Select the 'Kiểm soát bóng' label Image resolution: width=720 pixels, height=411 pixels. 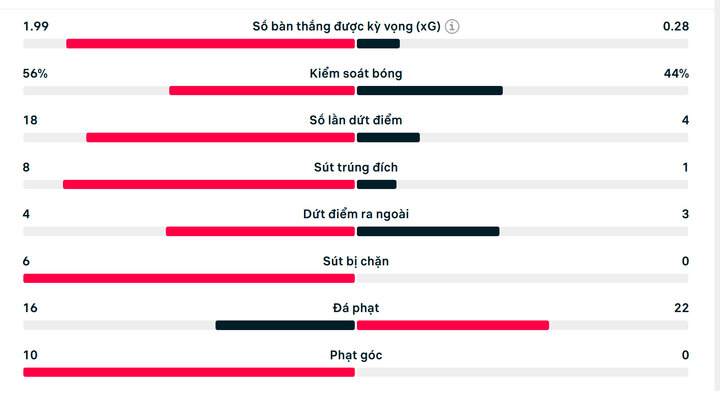356,73
